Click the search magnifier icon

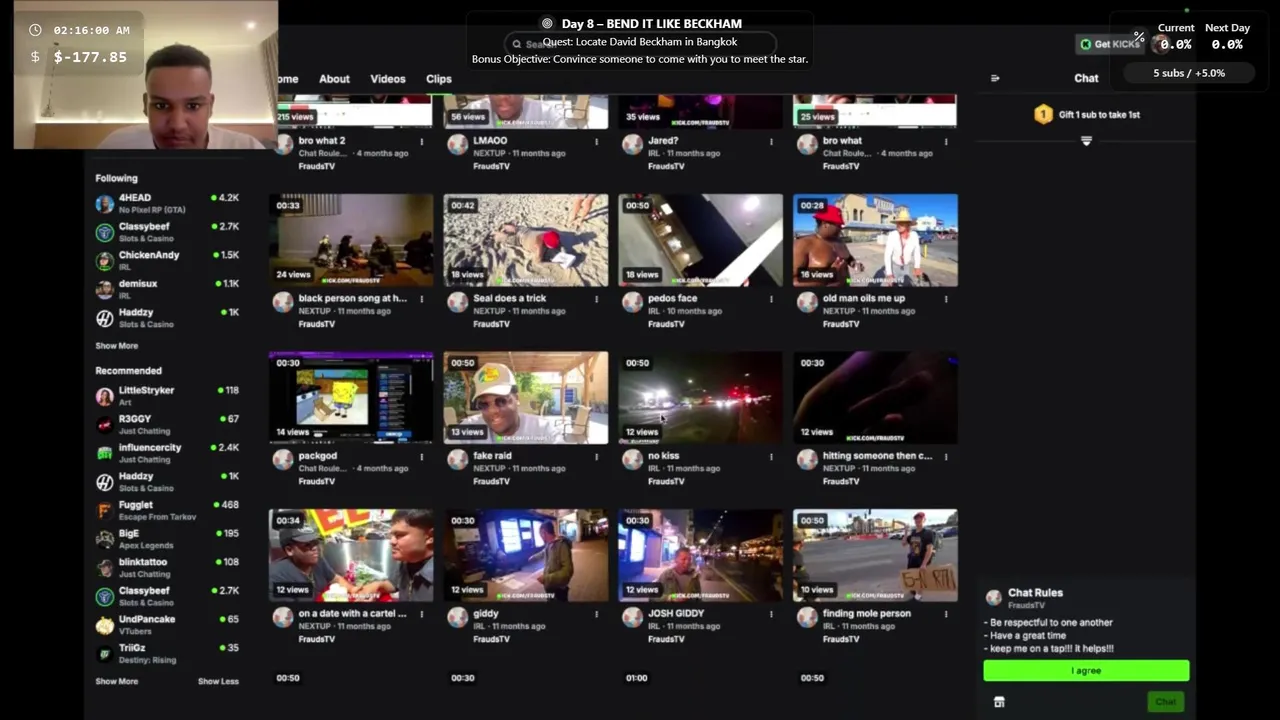(516, 44)
